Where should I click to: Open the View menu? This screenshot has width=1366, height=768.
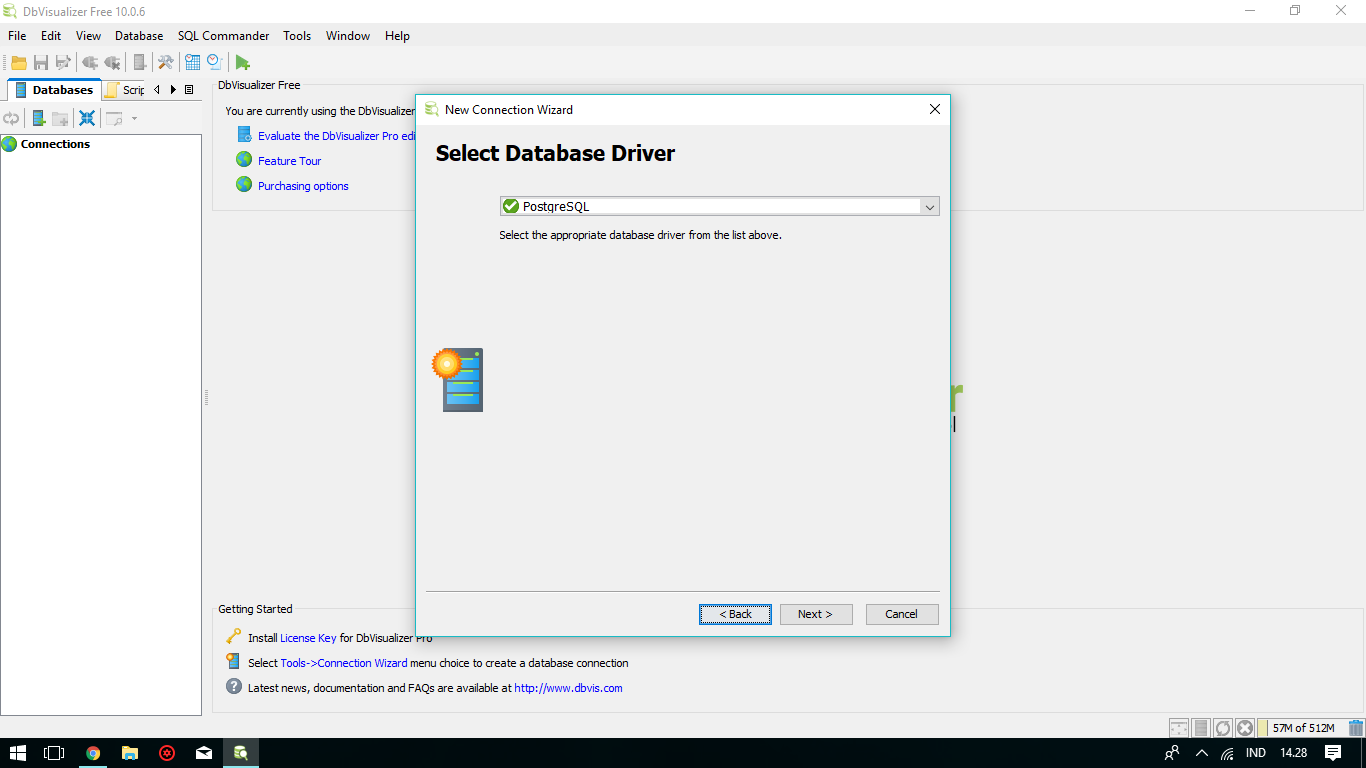[88, 36]
